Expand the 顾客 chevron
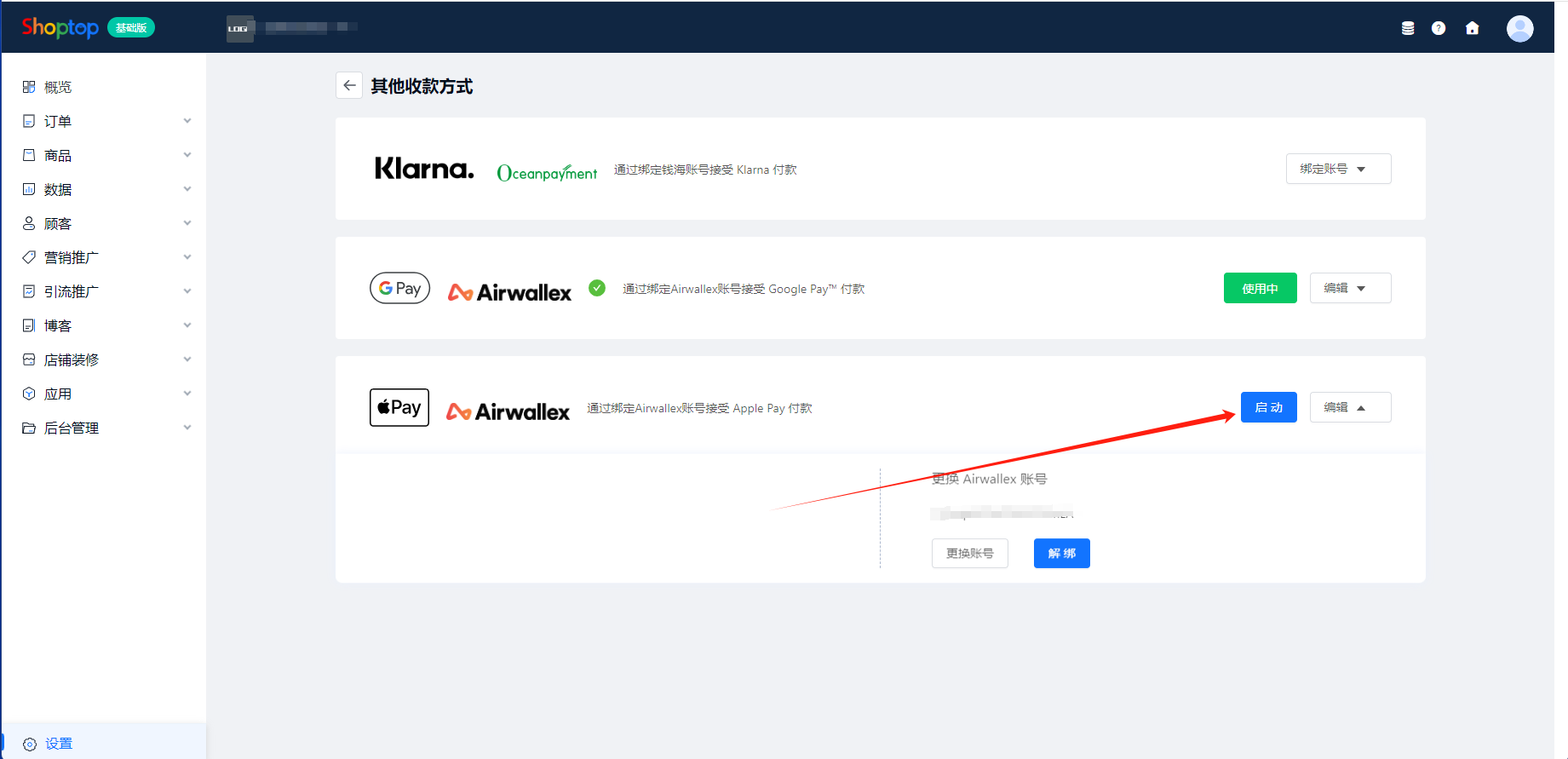Screen dimensions: 1568x759 [x=187, y=223]
